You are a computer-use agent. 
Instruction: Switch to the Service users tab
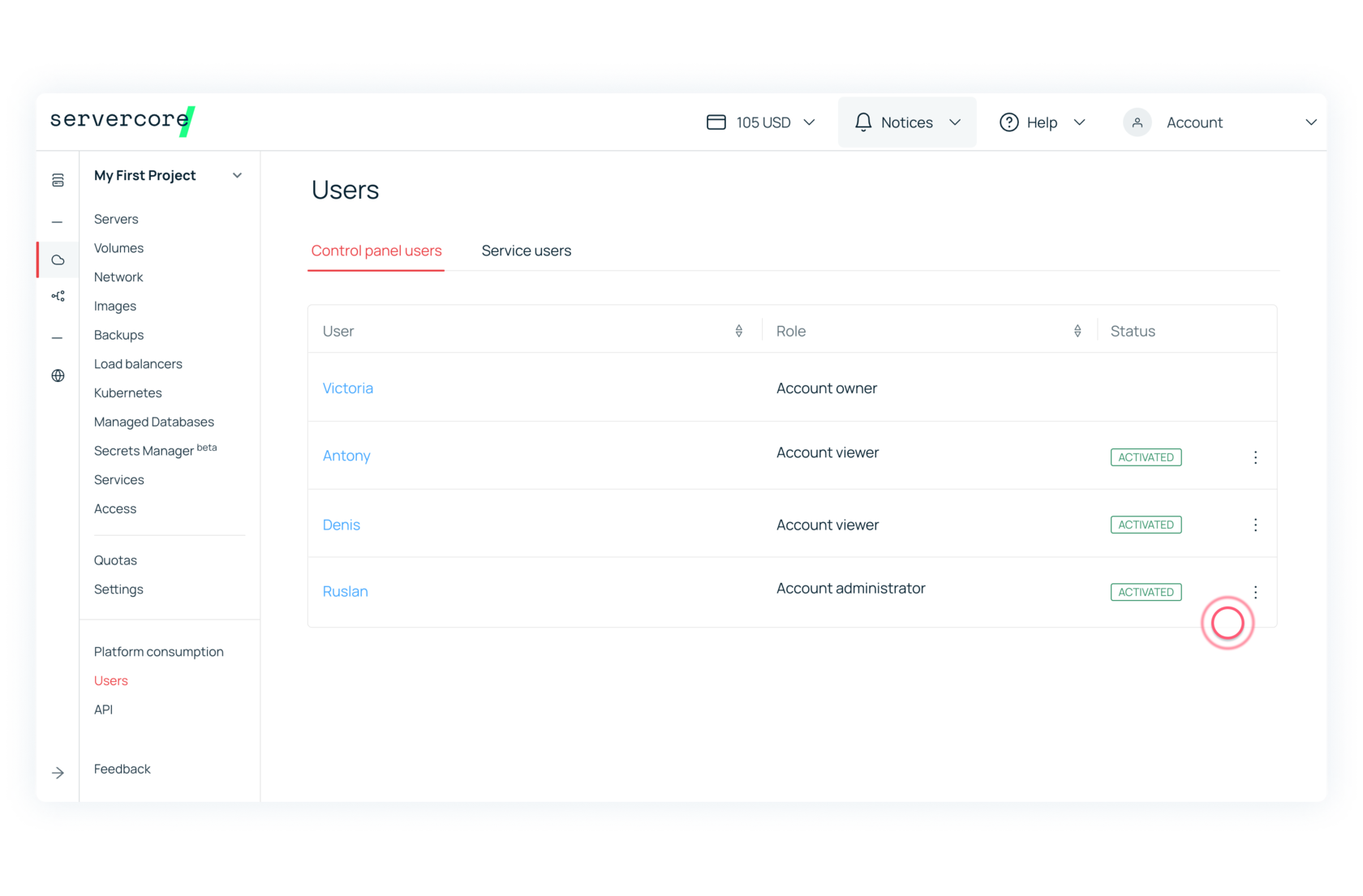coord(527,251)
